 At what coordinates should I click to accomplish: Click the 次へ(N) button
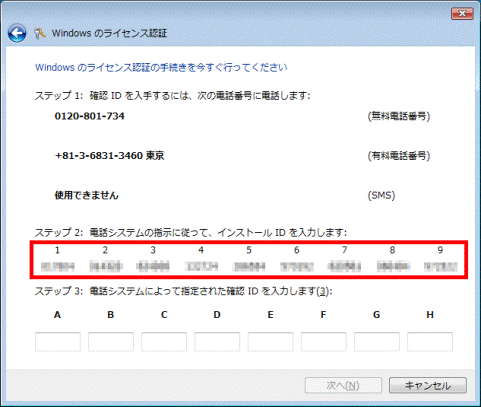[343, 386]
